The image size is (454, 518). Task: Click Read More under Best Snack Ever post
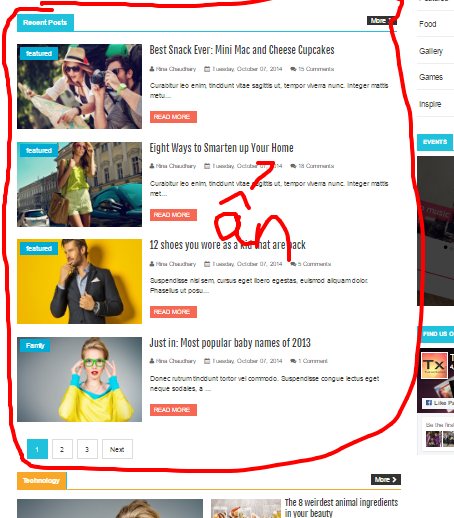pyautogui.click(x=173, y=117)
